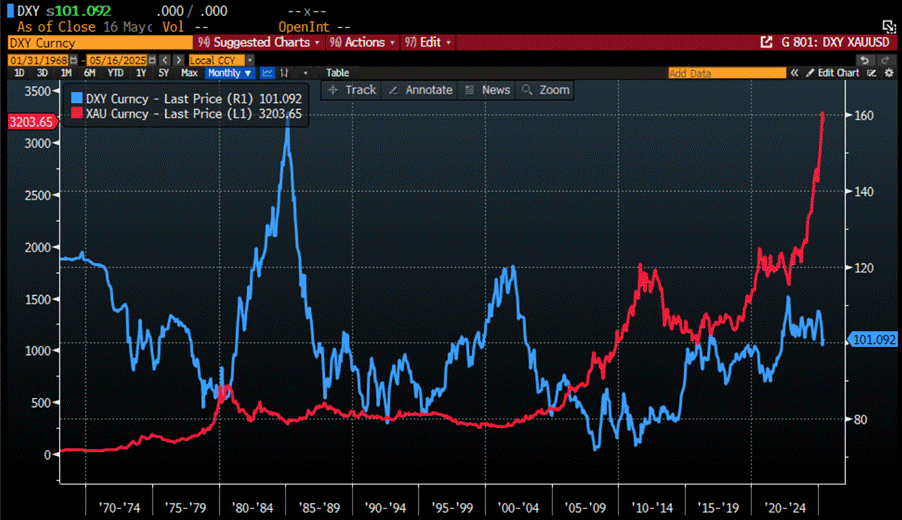Select the YTD range

click(116, 73)
